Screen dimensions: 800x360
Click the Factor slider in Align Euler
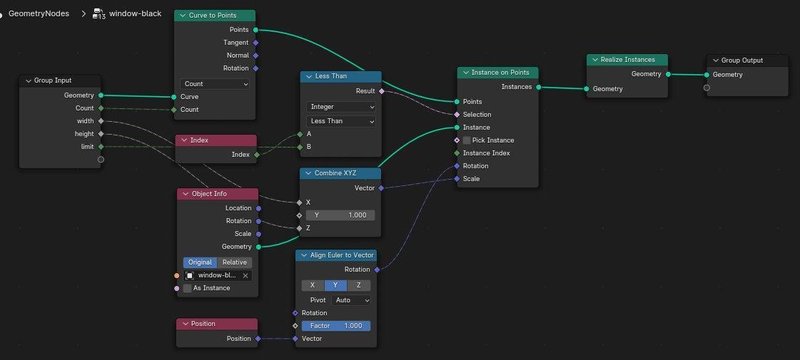click(336, 326)
